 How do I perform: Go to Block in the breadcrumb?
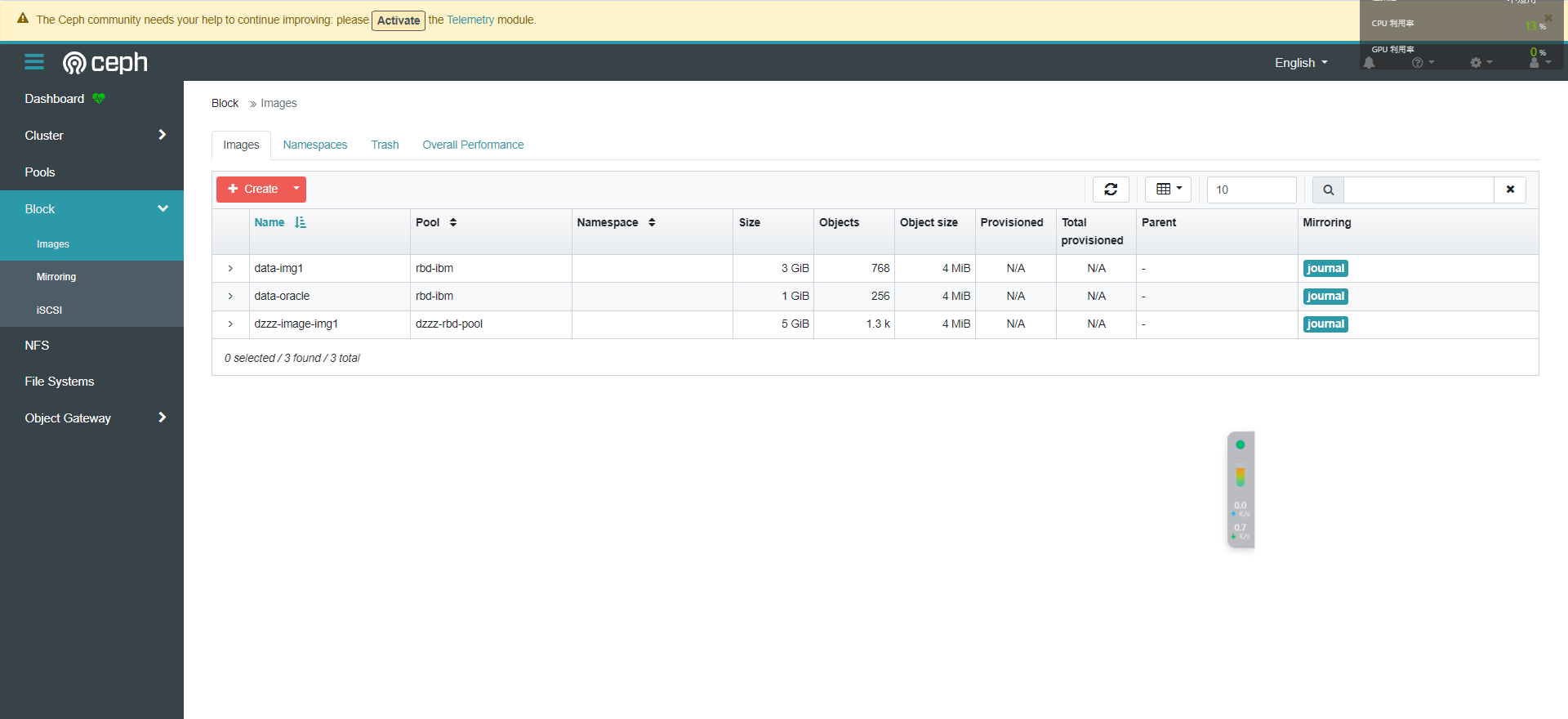click(x=225, y=103)
